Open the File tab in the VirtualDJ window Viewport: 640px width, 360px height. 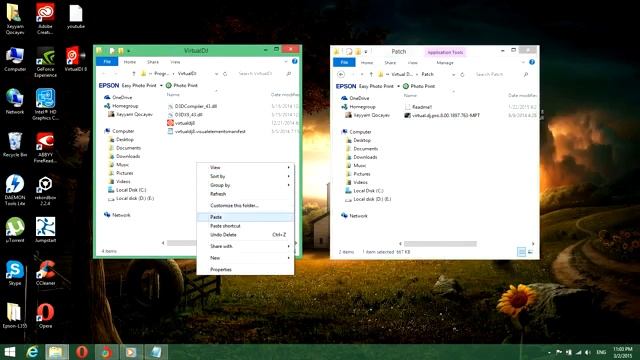pyautogui.click(x=107, y=62)
